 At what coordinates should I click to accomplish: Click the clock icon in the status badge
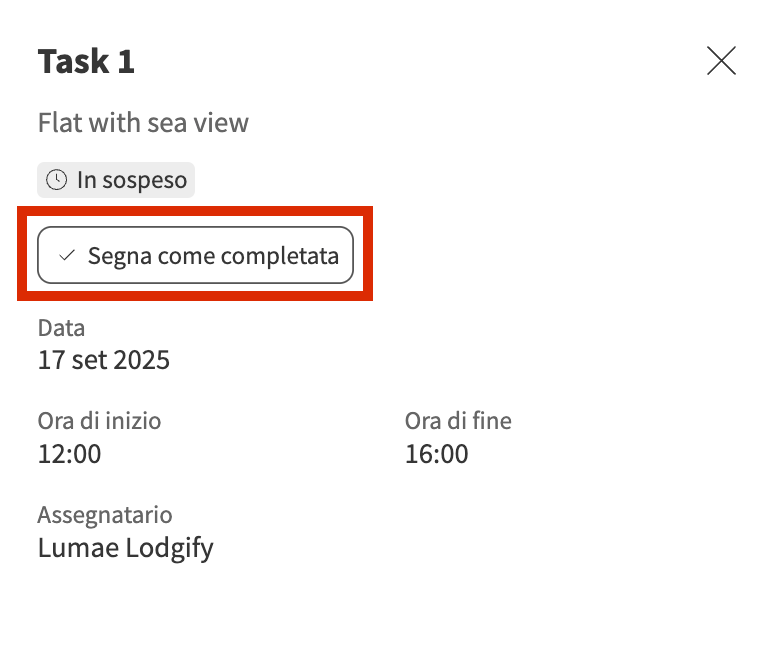(x=57, y=181)
